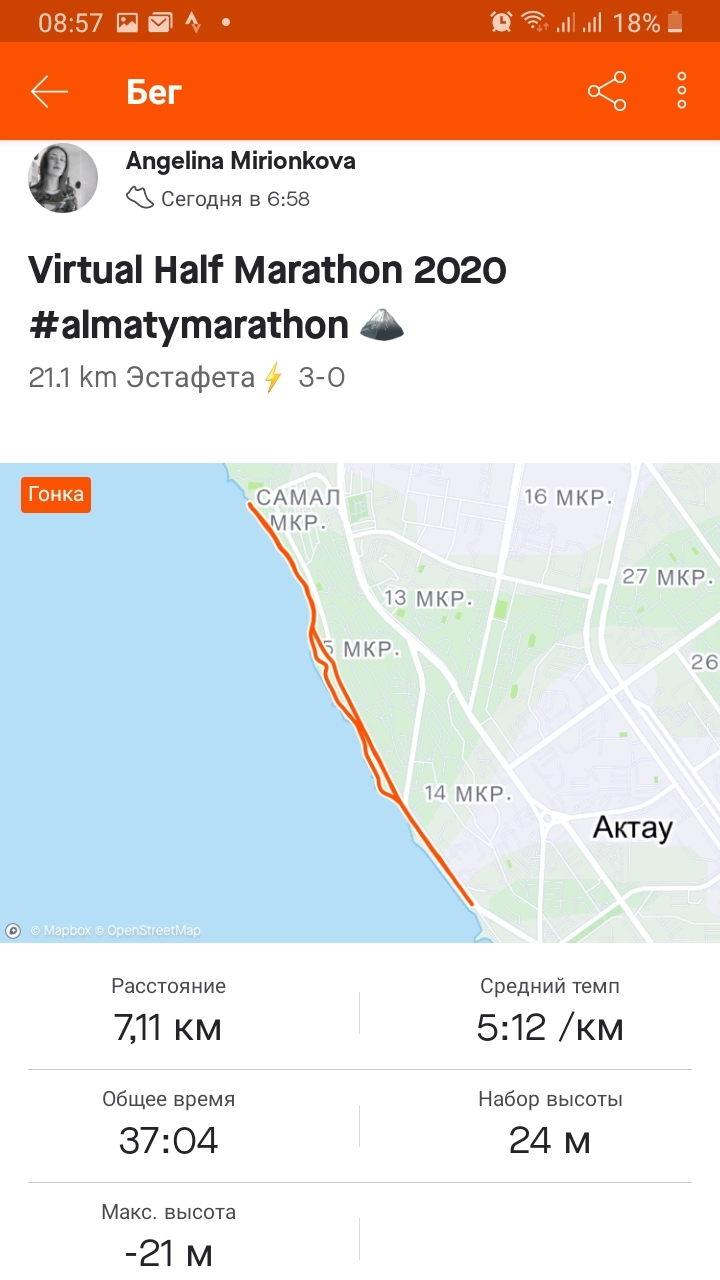Open the OpenStreetMap attribution link
The width and height of the screenshot is (720, 1280).
[153, 930]
